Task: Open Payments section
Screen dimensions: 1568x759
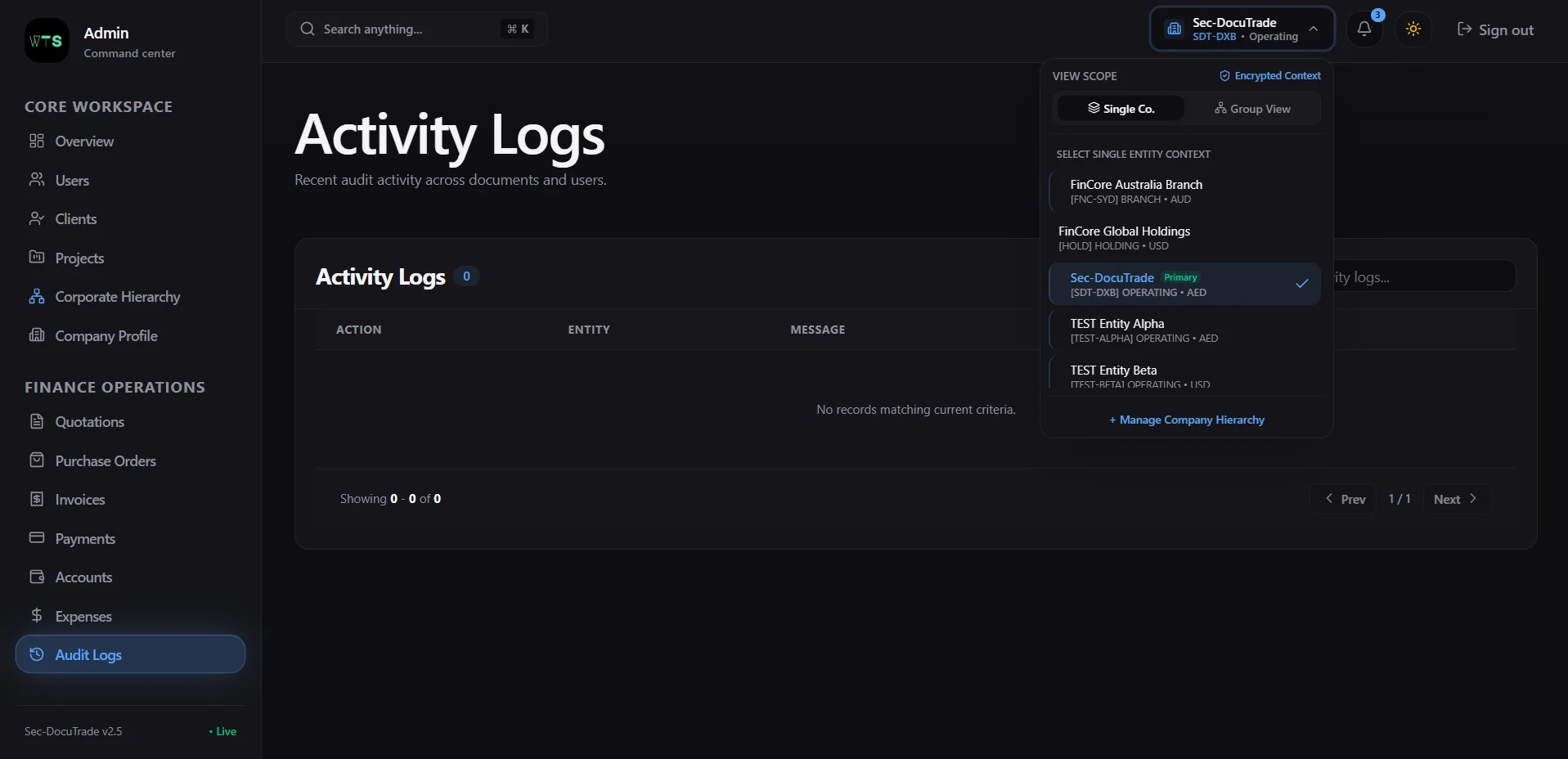Action: pos(130,539)
